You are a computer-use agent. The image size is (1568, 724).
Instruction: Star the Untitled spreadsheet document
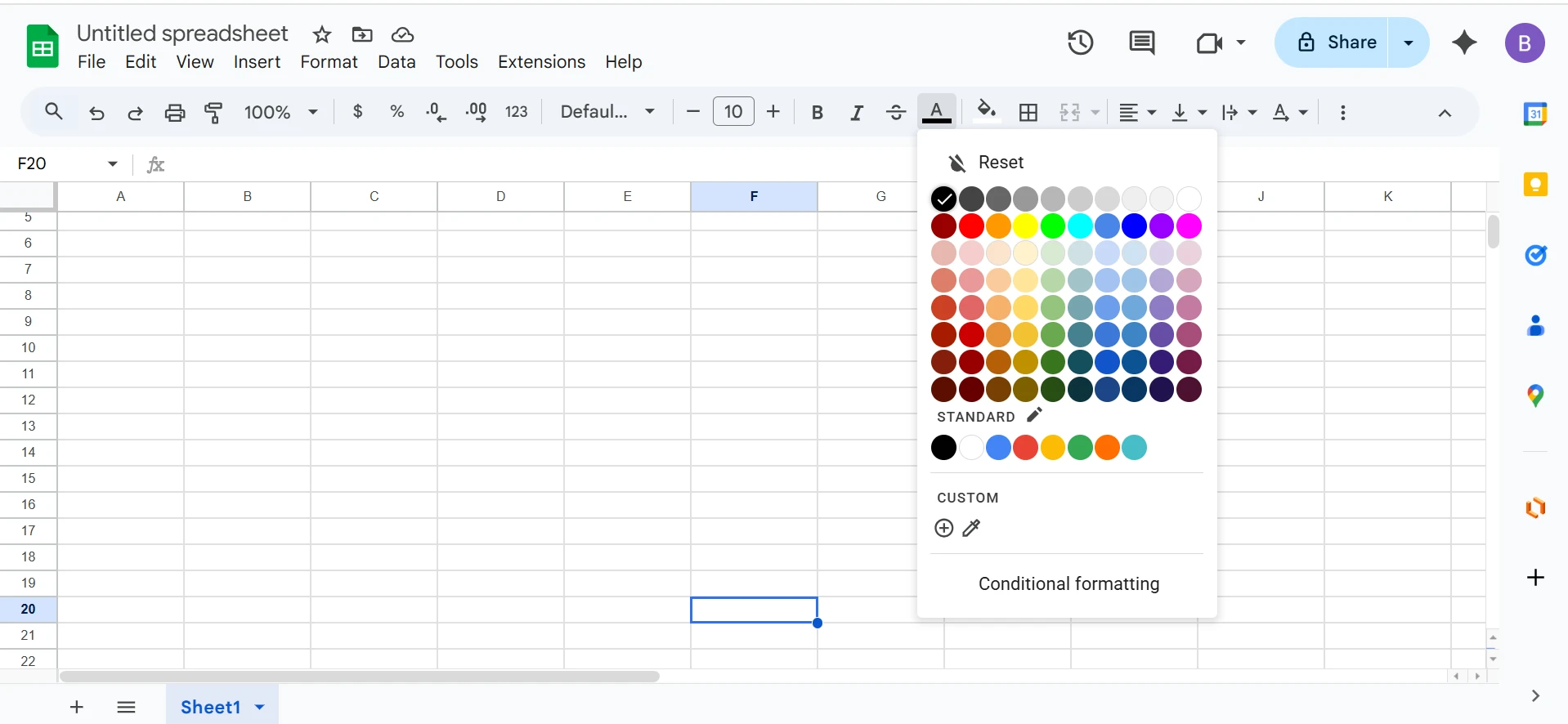[322, 34]
